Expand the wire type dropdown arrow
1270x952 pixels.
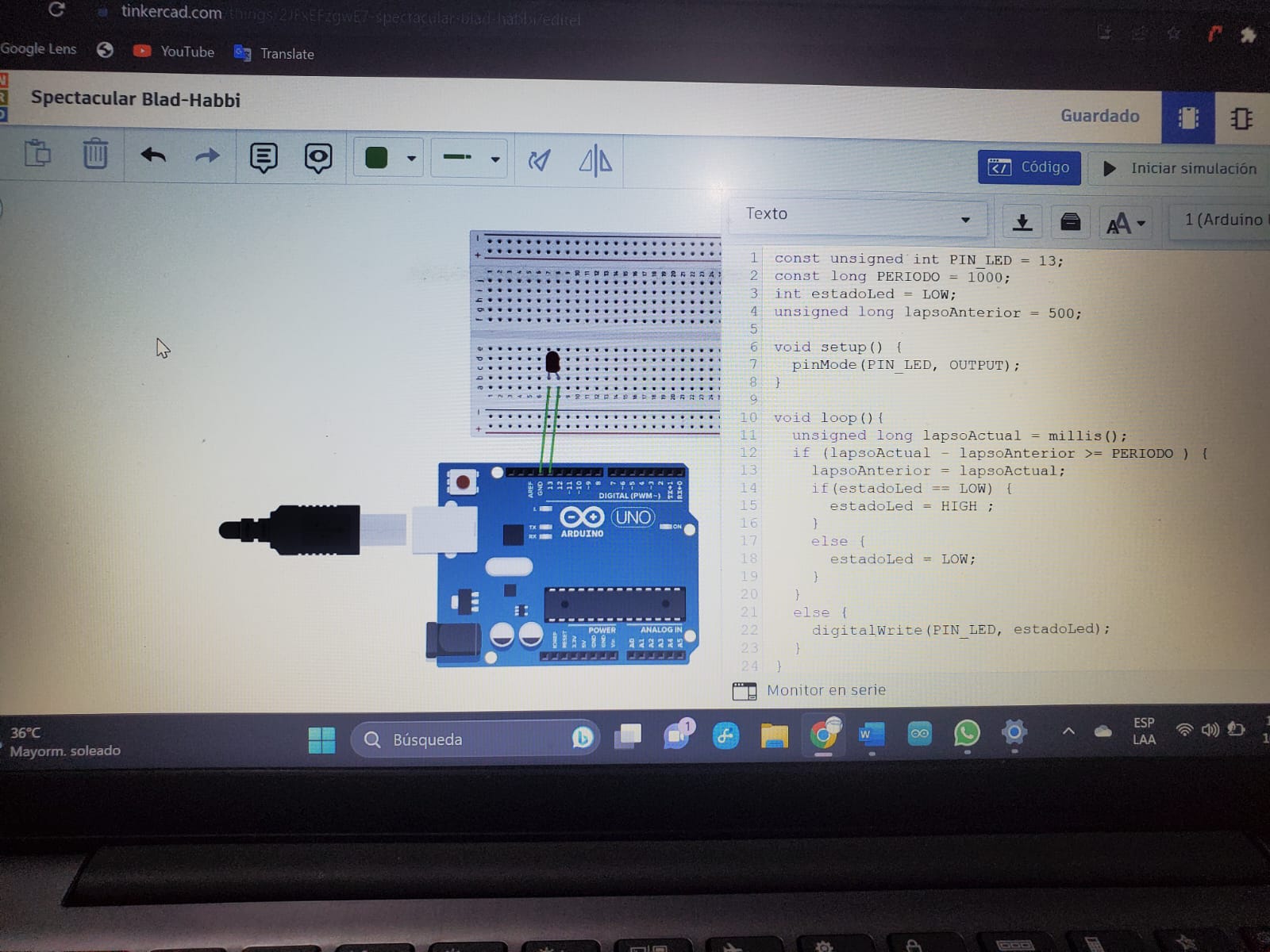click(x=495, y=159)
